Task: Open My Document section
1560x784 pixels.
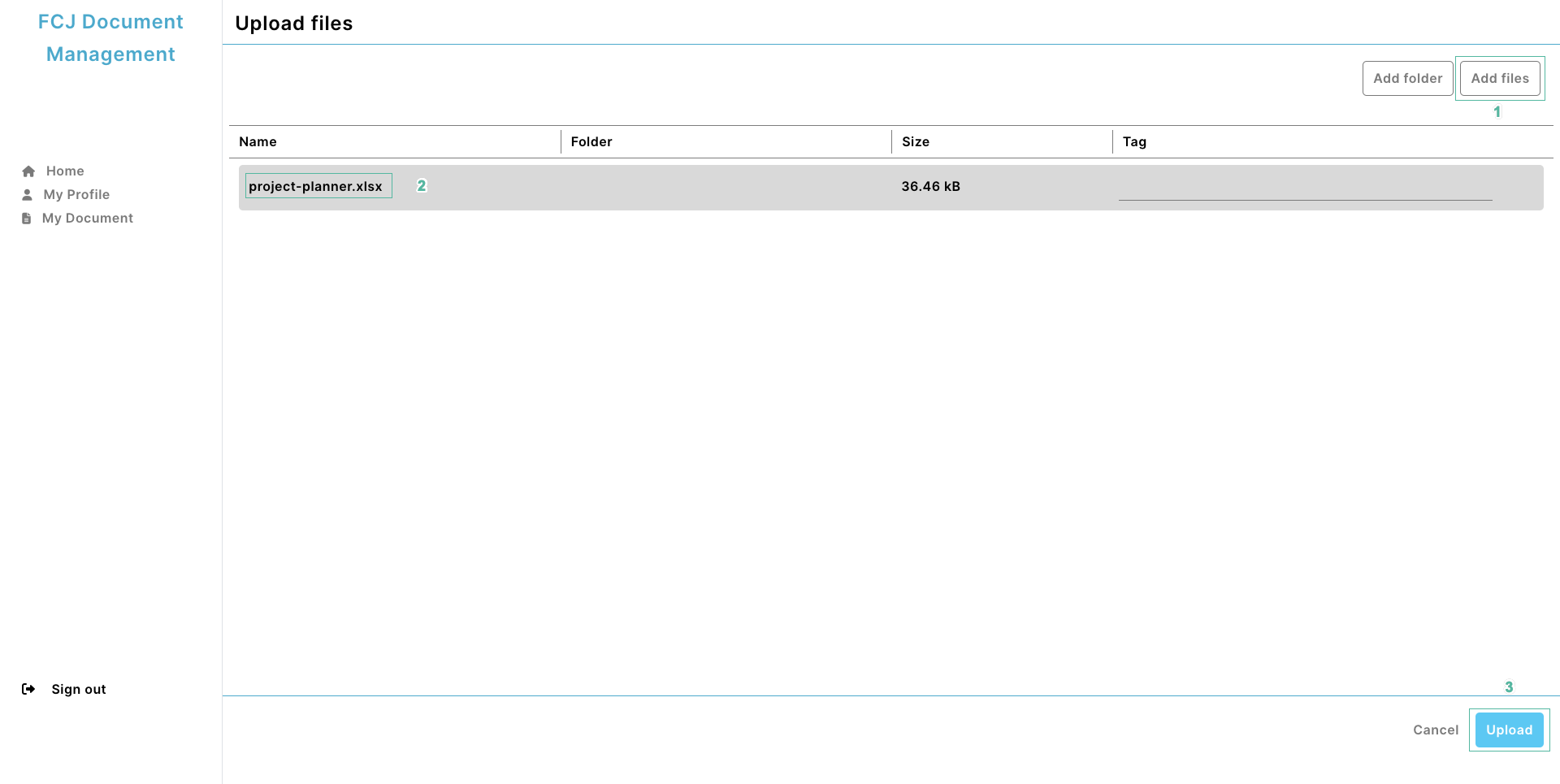Action: (x=88, y=219)
